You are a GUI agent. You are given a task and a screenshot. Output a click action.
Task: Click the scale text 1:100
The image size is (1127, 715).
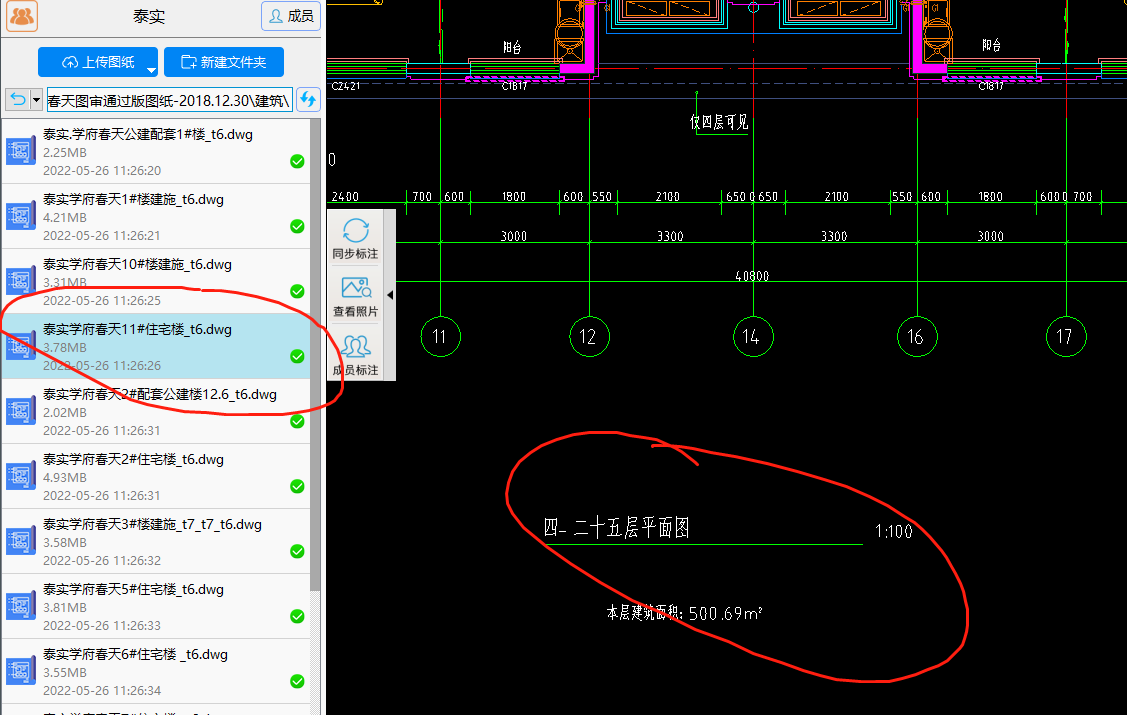[x=893, y=532]
